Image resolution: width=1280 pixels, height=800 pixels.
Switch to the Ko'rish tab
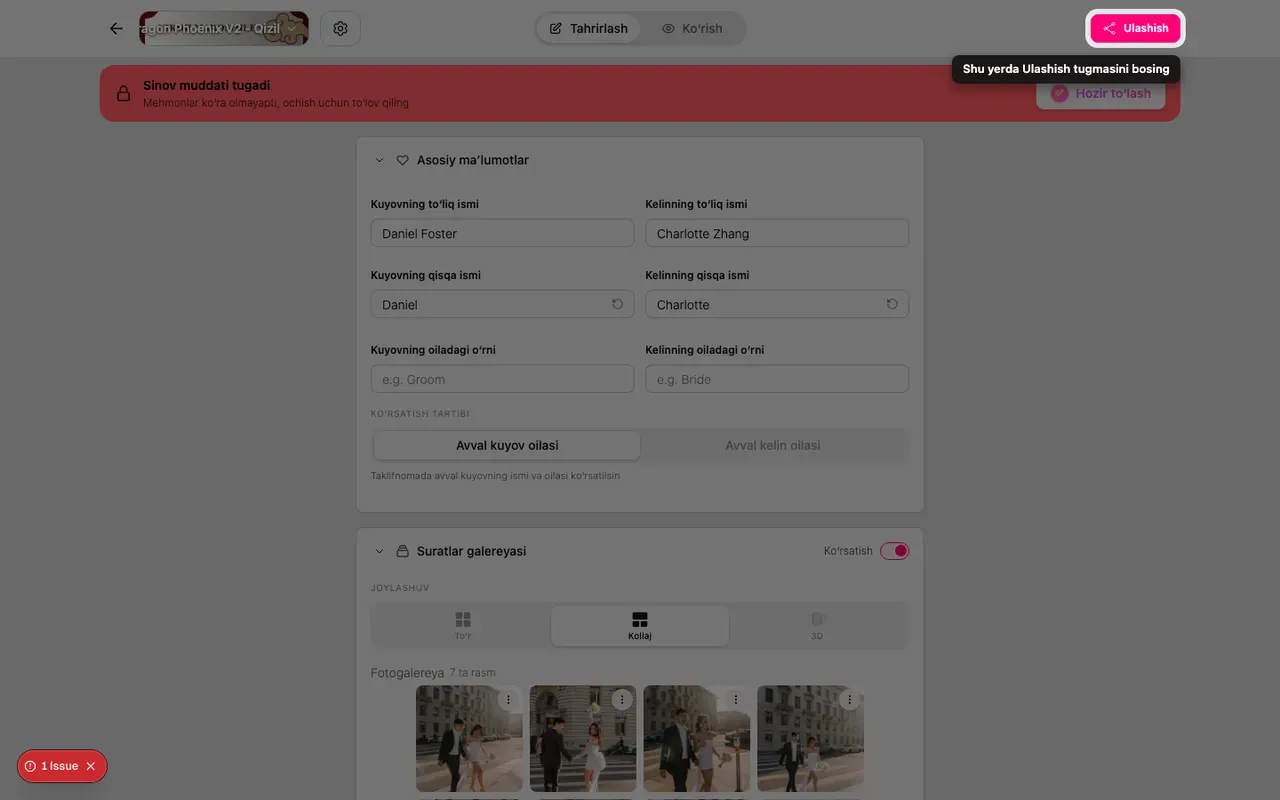[692, 28]
